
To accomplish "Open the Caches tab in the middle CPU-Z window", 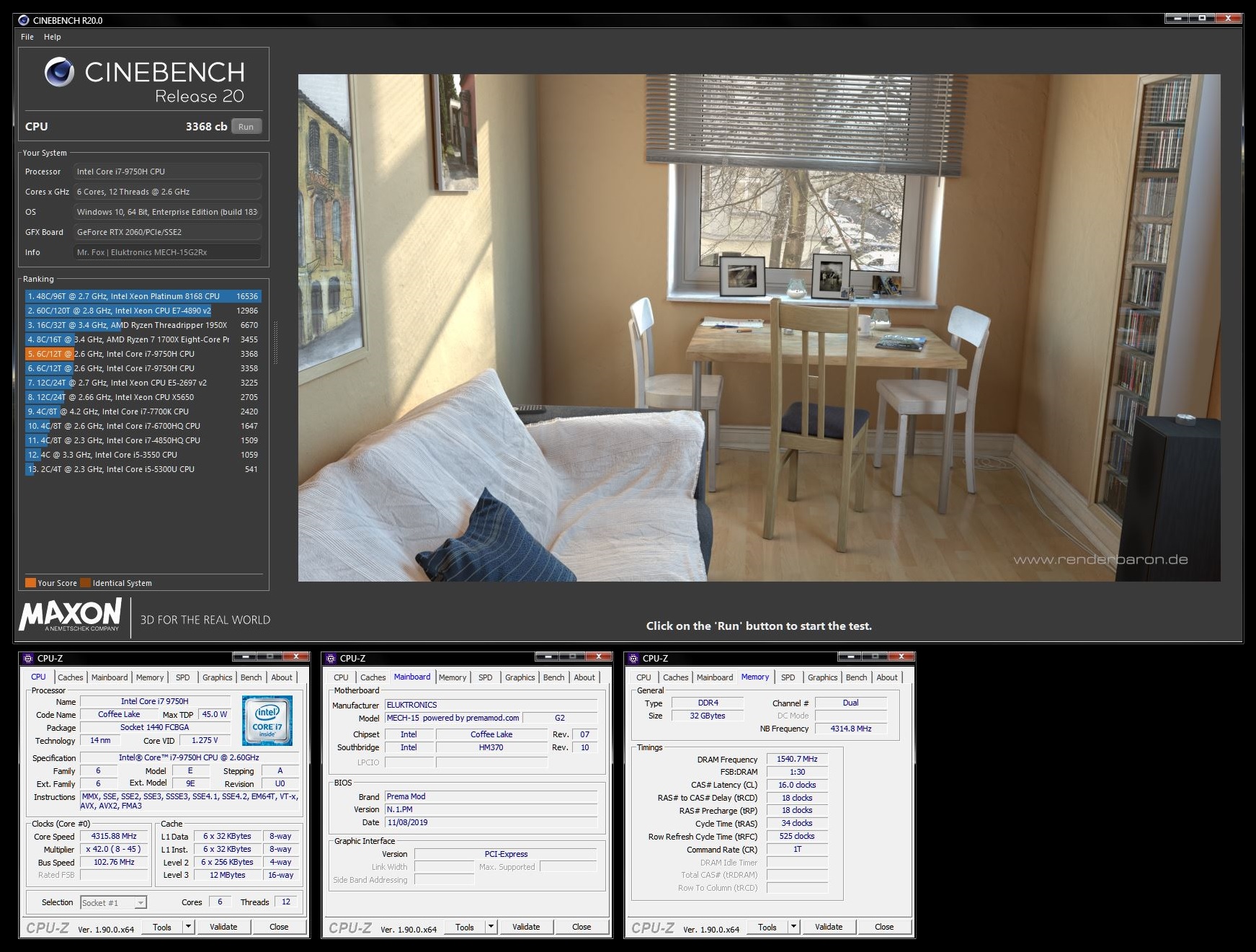I will click(373, 677).
